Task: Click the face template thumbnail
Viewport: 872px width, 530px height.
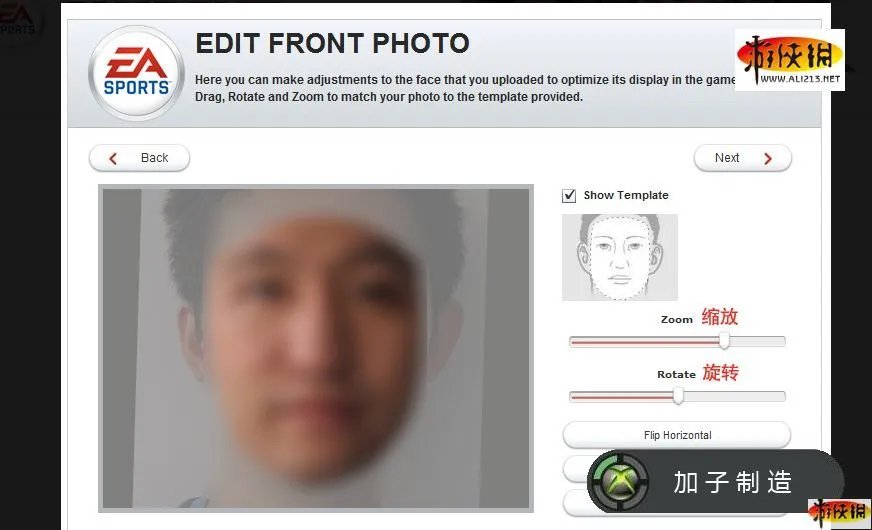Action: (x=620, y=257)
